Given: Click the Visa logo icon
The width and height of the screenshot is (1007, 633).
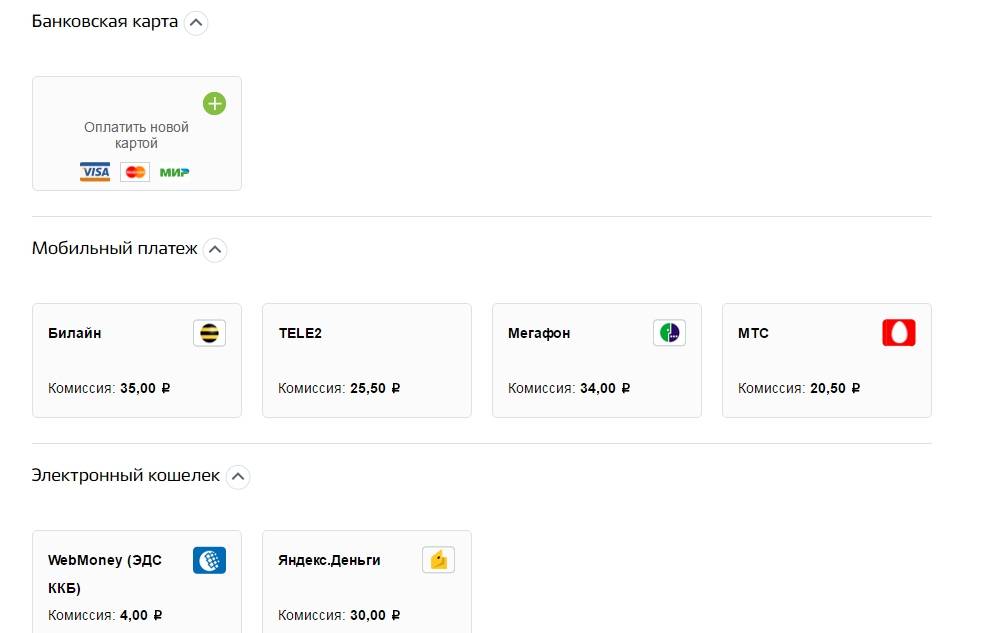Looking at the screenshot, I should 95,172.
